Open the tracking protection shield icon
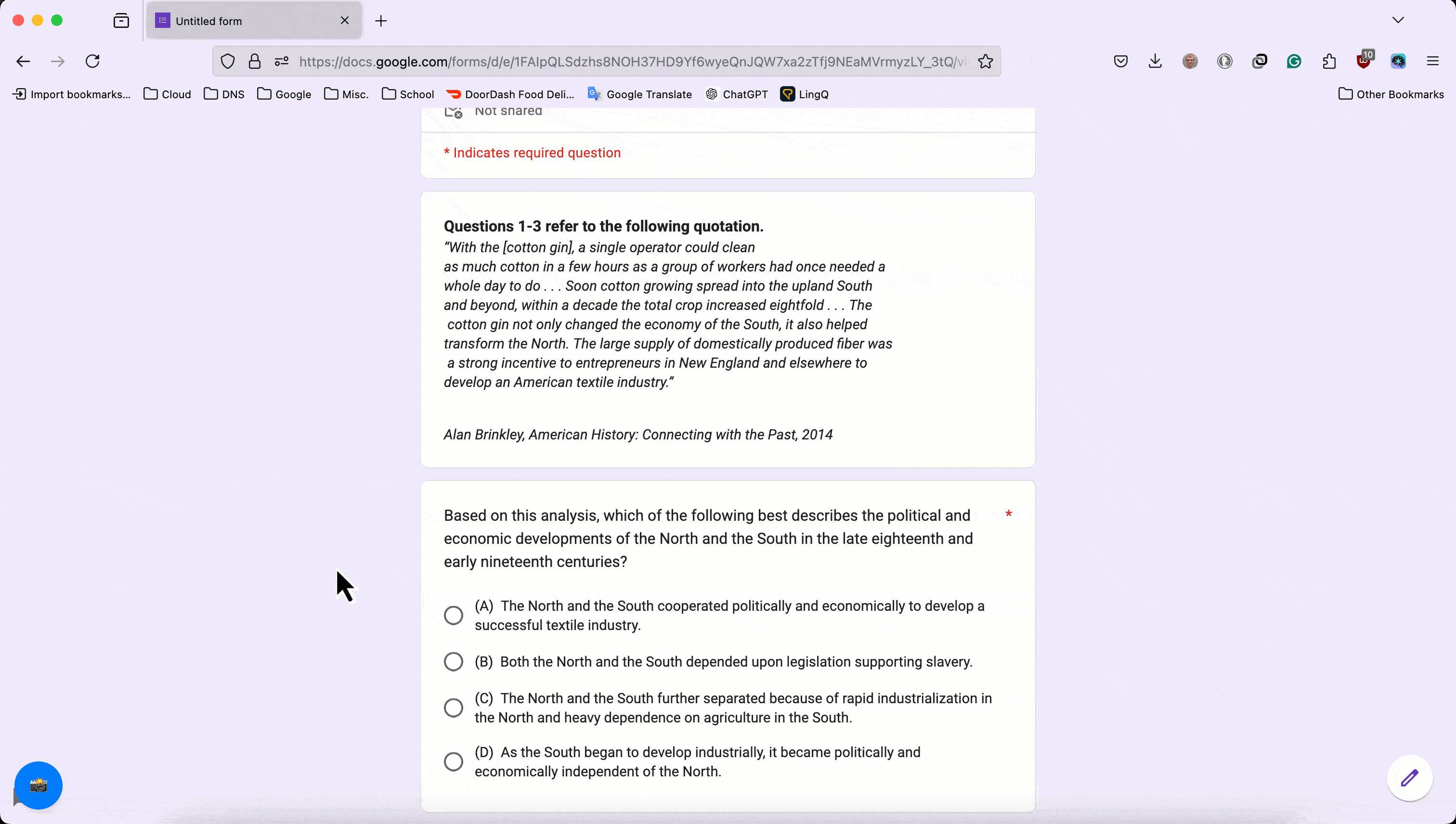The image size is (1456, 824). click(228, 61)
